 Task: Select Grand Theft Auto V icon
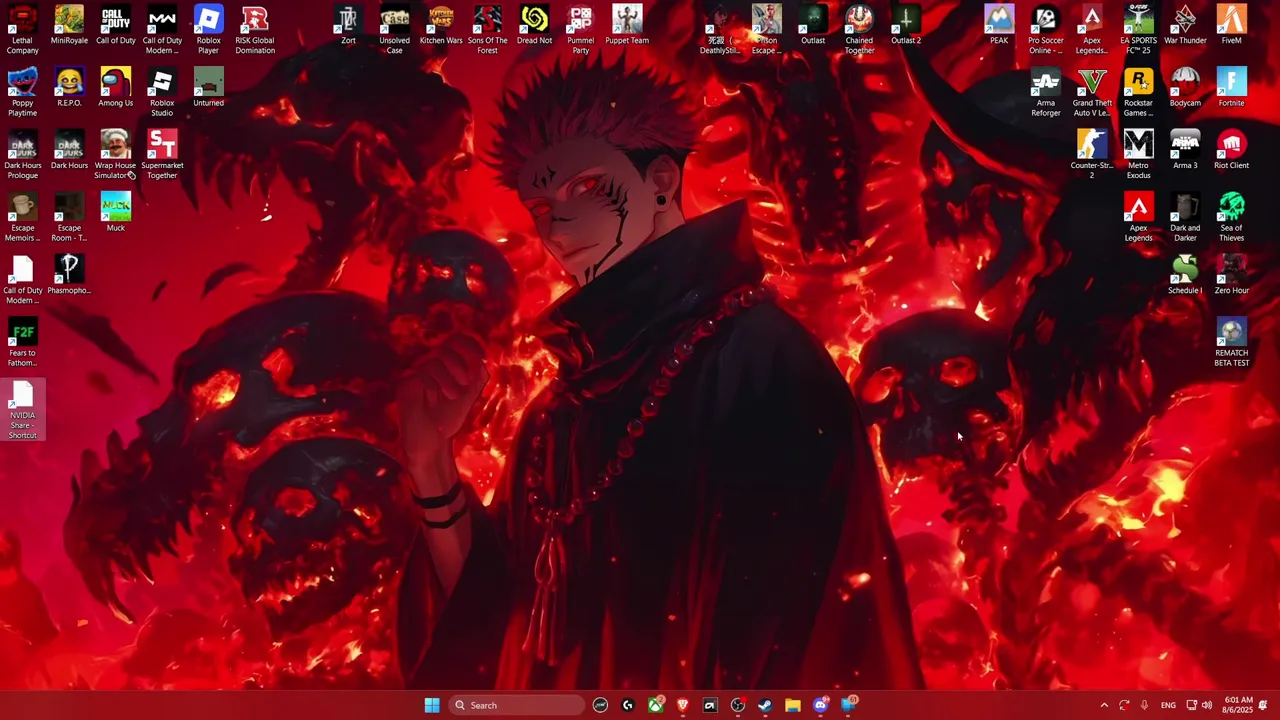point(1092,92)
